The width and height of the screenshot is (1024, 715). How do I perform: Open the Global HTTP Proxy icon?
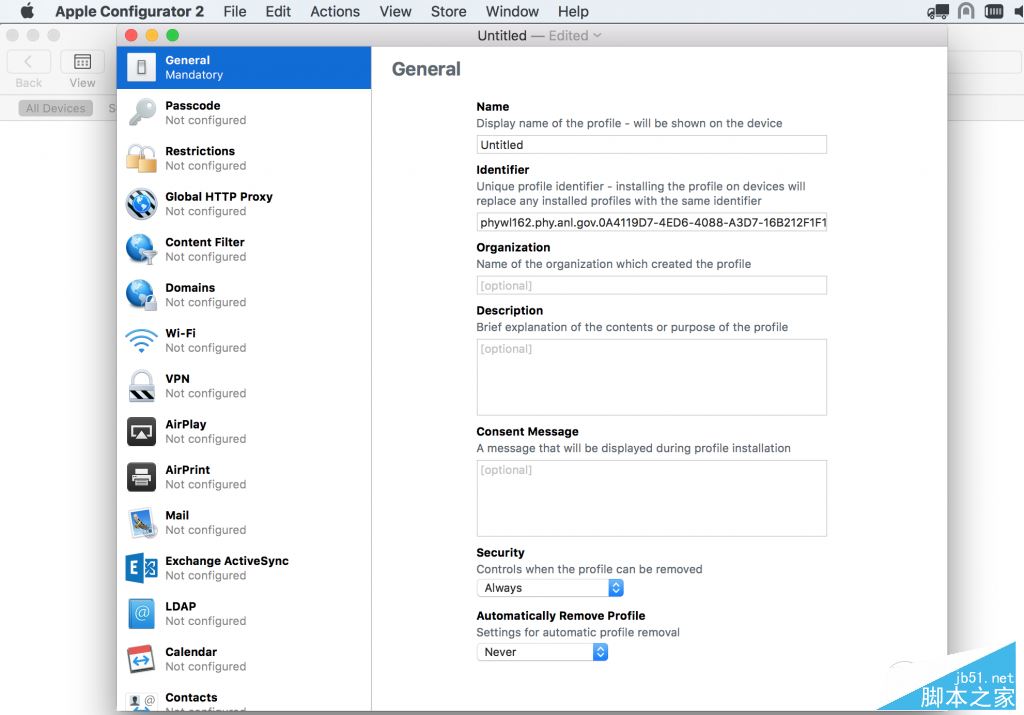pyautogui.click(x=141, y=204)
